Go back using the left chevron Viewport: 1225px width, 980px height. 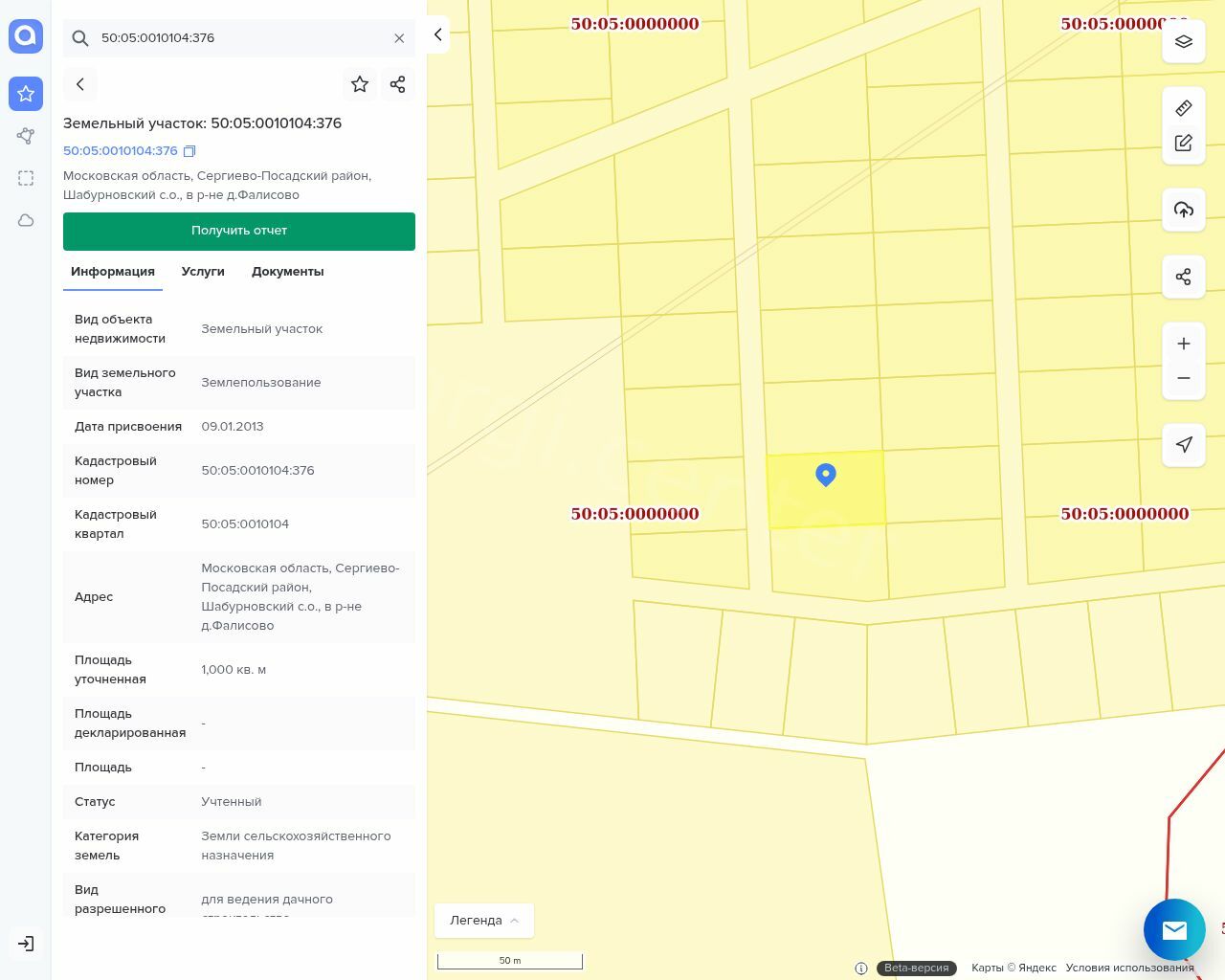click(x=80, y=84)
